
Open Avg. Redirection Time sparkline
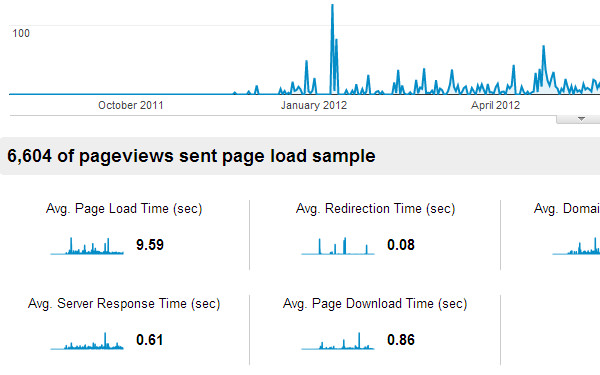(338, 246)
